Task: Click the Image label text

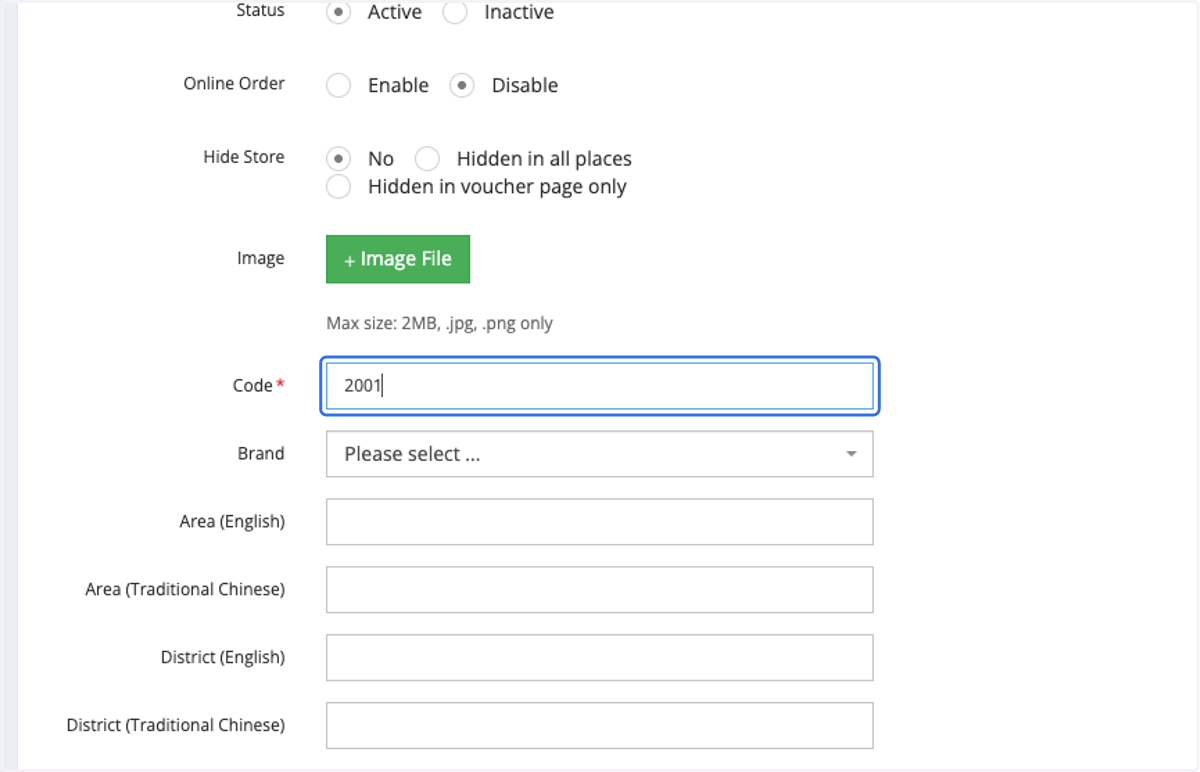Action: click(x=261, y=258)
